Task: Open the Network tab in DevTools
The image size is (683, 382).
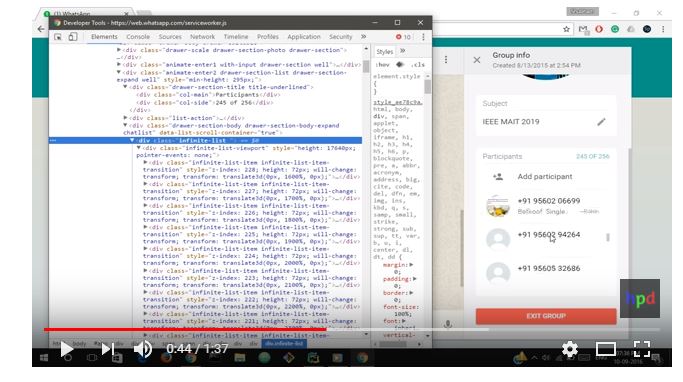Action: 203,37
